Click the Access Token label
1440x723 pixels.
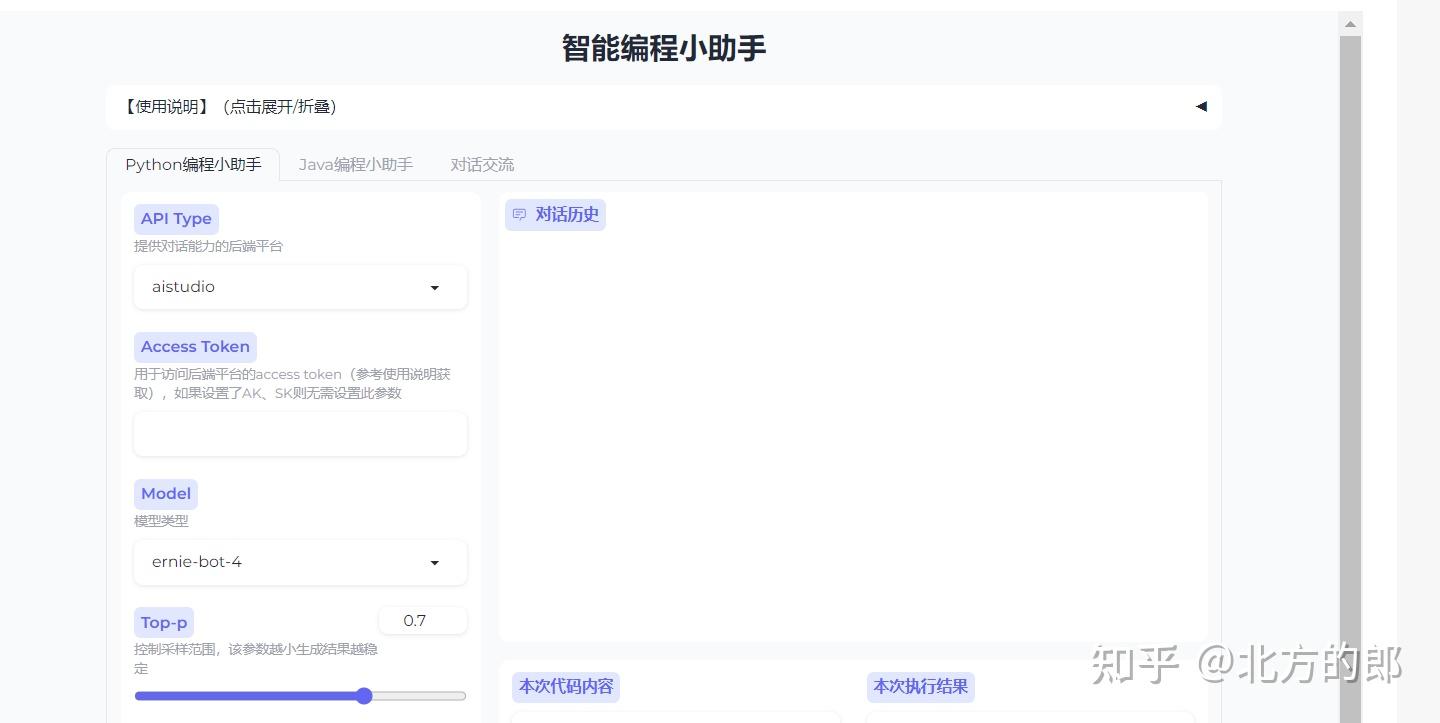(x=195, y=347)
